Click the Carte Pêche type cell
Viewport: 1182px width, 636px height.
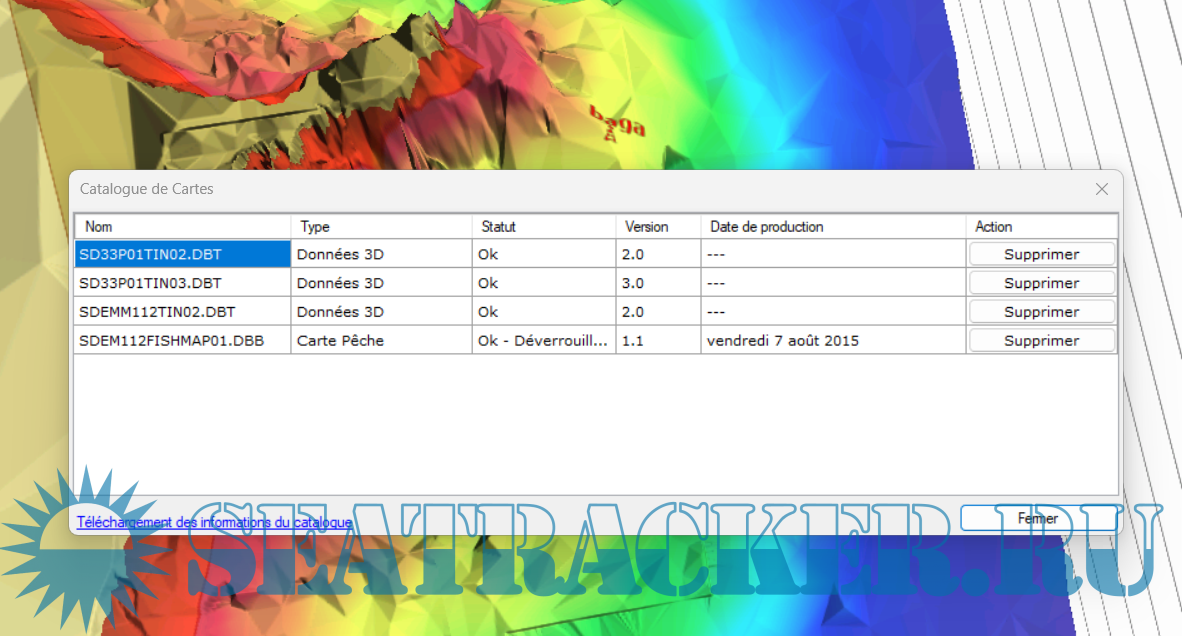(340, 341)
